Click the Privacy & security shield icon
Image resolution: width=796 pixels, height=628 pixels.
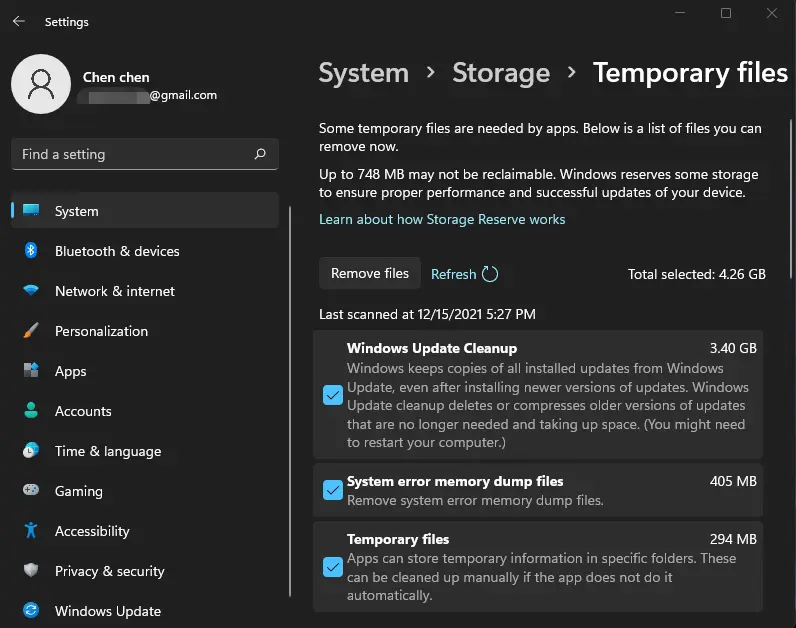tap(31, 570)
